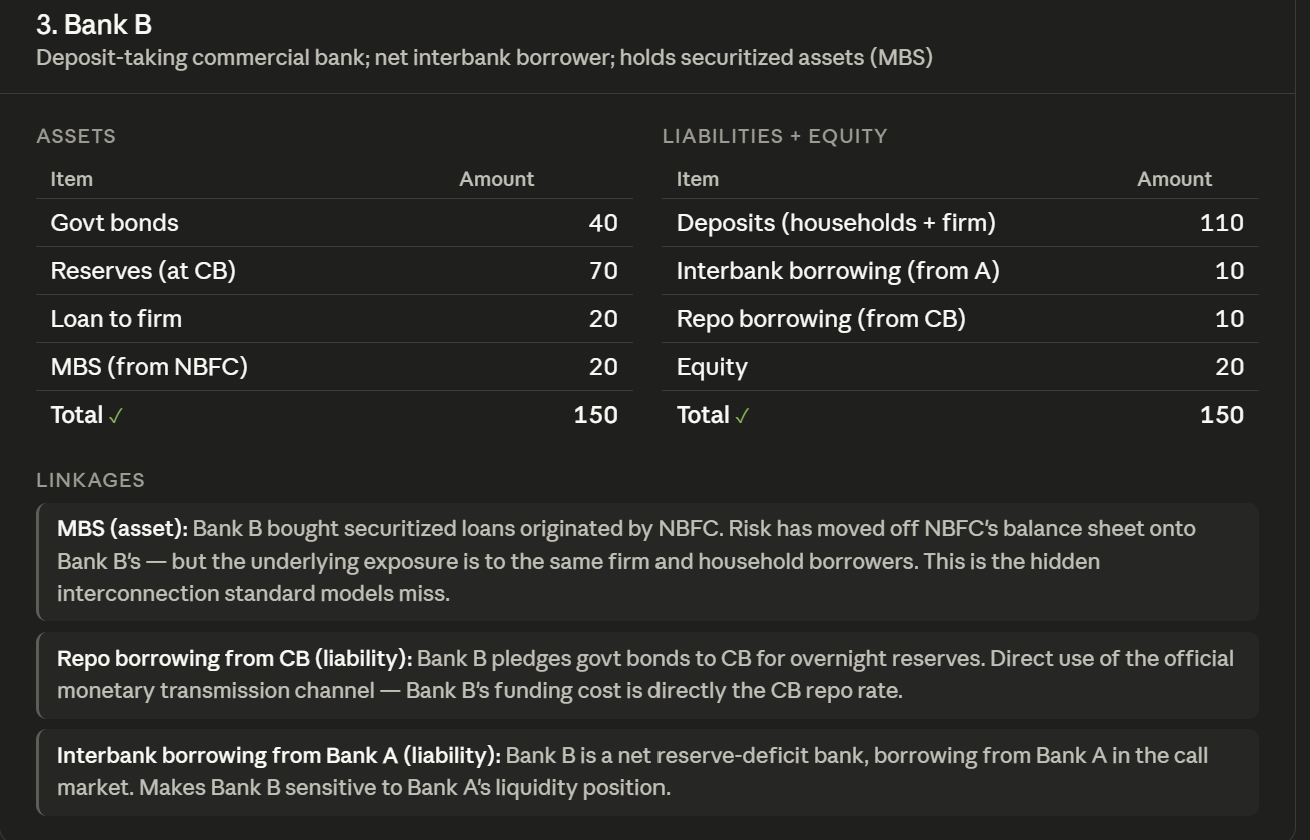Click the Govt bonds row in Assets
The image size is (1310, 840).
coord(334,223)
